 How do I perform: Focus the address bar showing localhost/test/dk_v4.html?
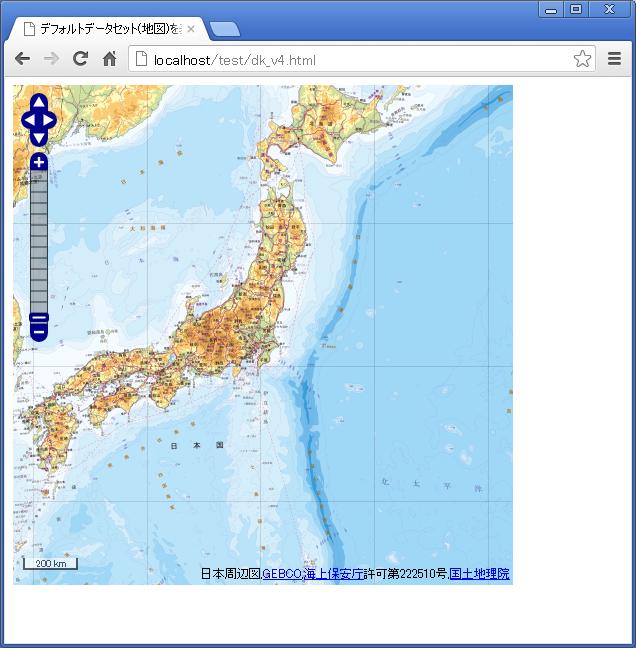tap(350, 60)
